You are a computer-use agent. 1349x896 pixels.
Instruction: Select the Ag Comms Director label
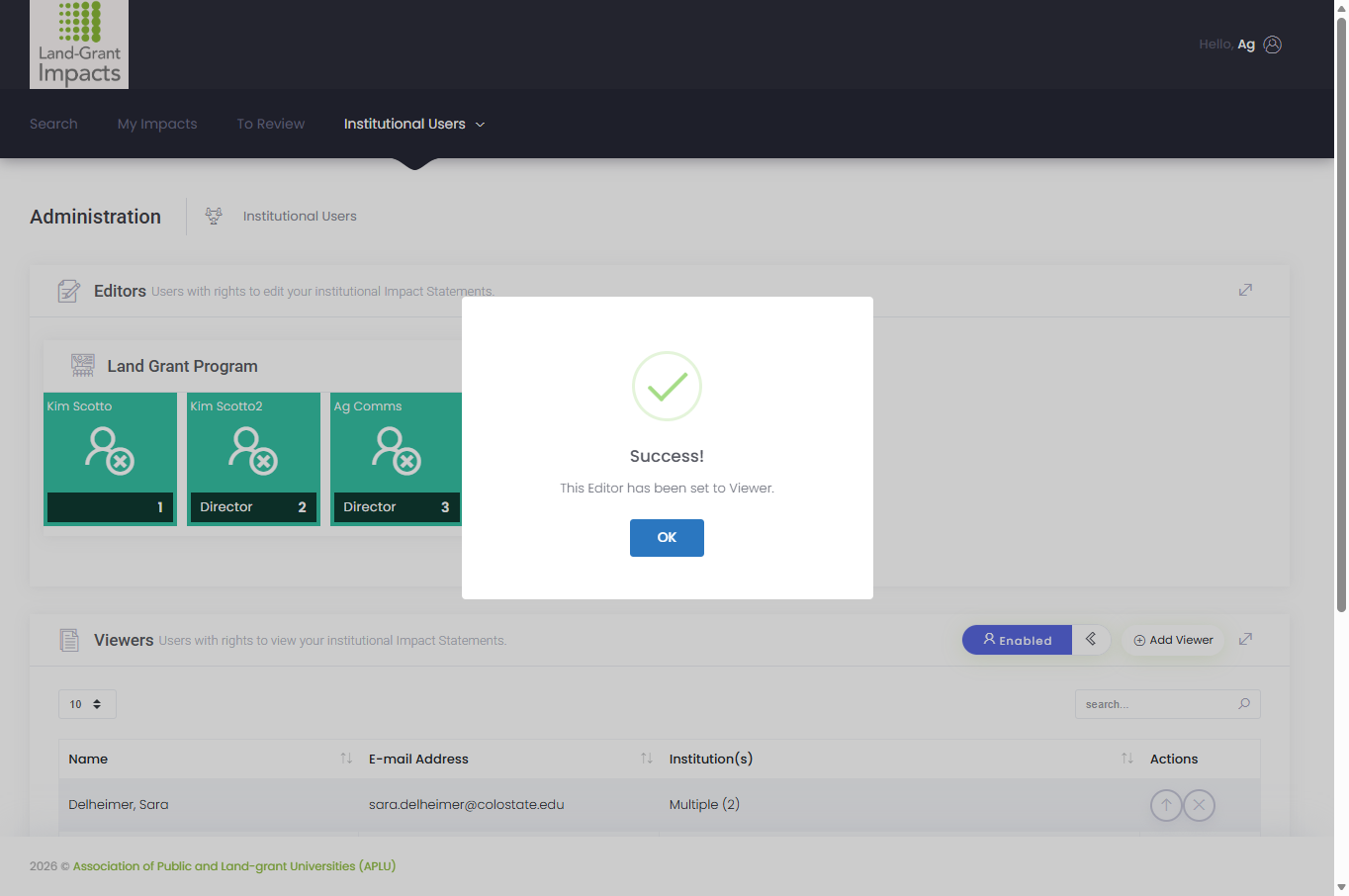370,506
